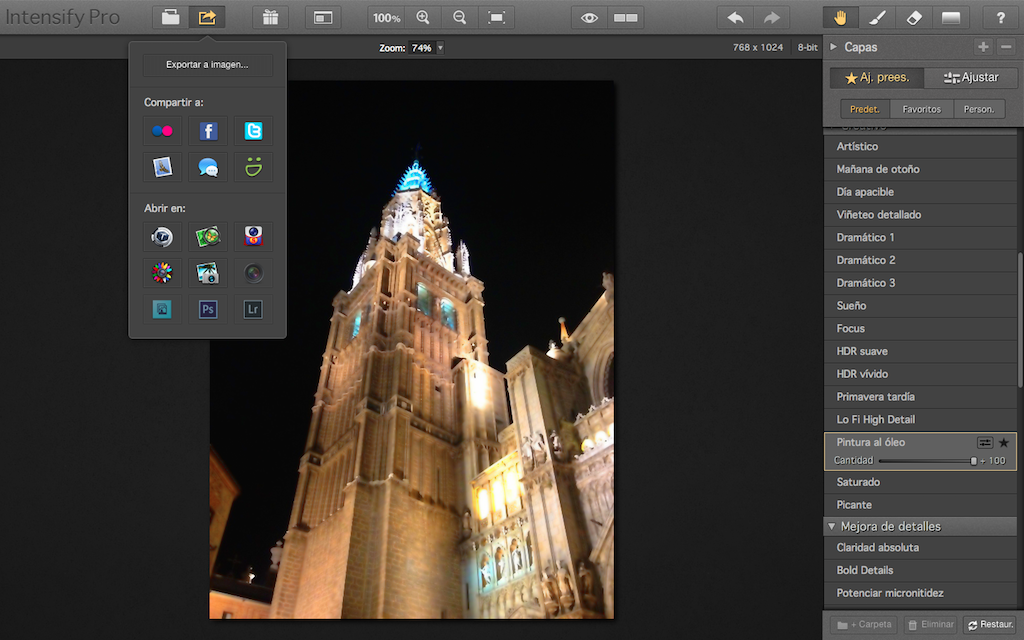Image resolution: width=1024 pixels, height=640 pixels.
Task: Close the share and export popup via its toolbar icon
Action: click(207, 18)
